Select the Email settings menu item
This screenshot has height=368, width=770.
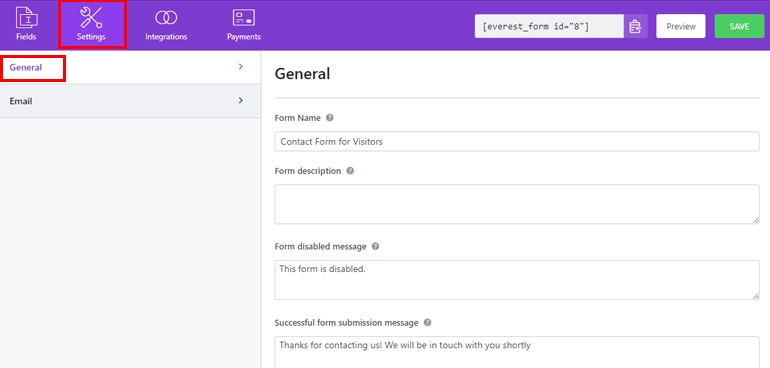pyautogui.click(x=130, y=101)
